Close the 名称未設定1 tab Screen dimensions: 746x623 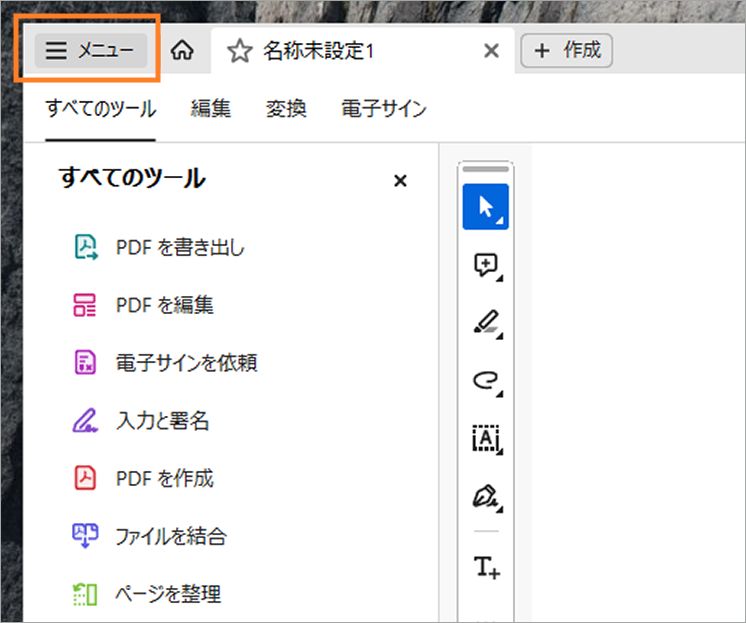[x=491, y=50]
